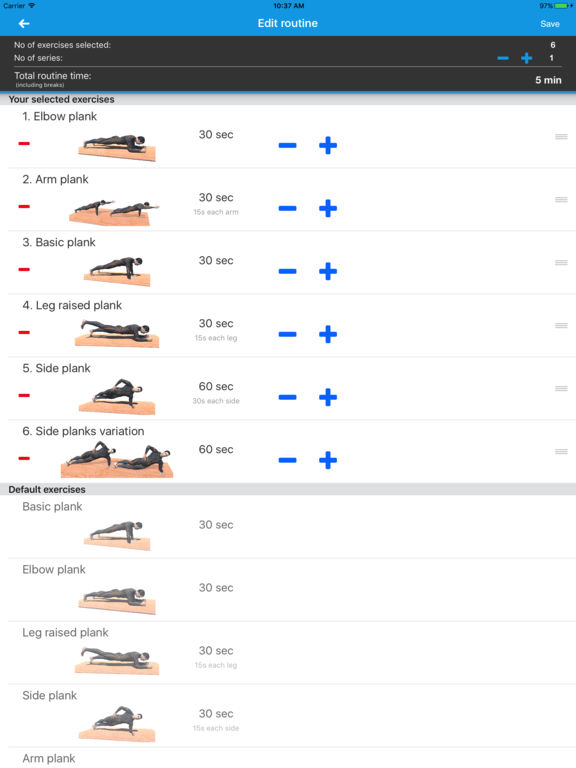Image resolution: width=576 pixels, height=768 pixels.
Task: Add time to Elbow plank
Action: (328, 145)
